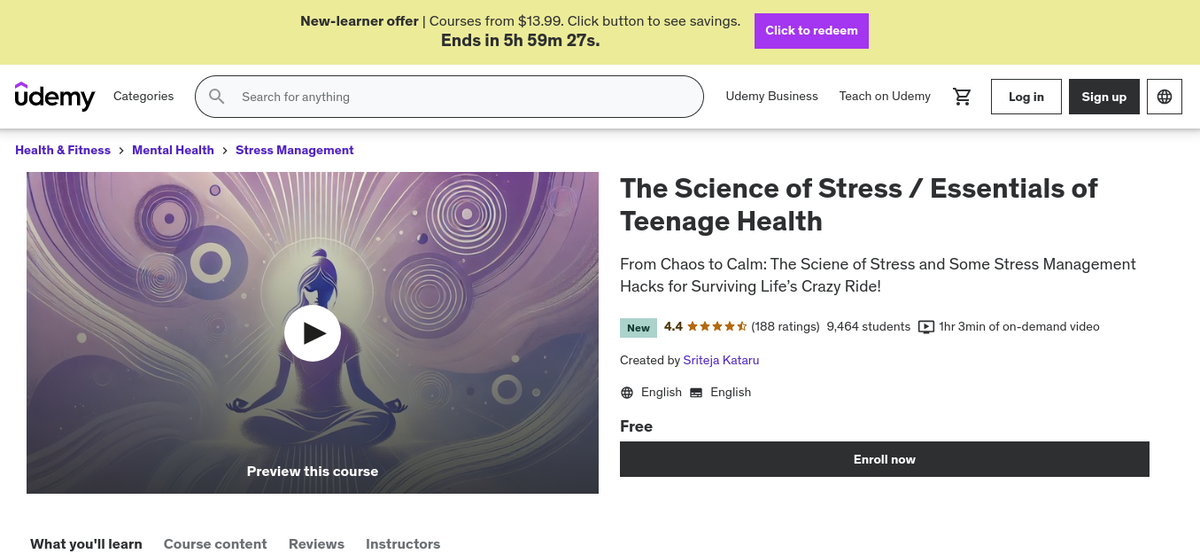Screen dimensions: 1200x554
Task: Switch to the Reviews tab
Action: 316,544
